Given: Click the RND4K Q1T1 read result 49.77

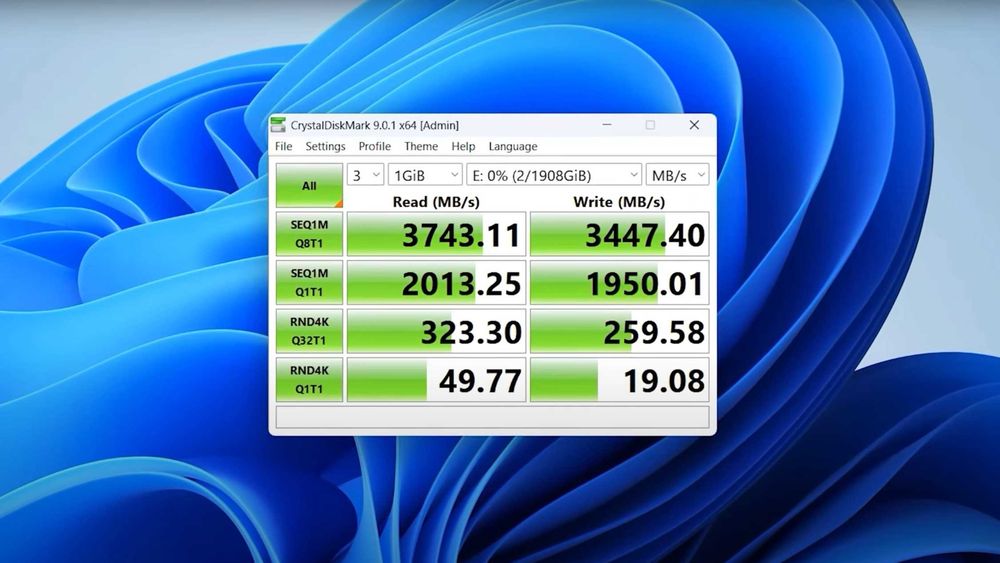Looking at the screenshot, I should tap(436, 379).
